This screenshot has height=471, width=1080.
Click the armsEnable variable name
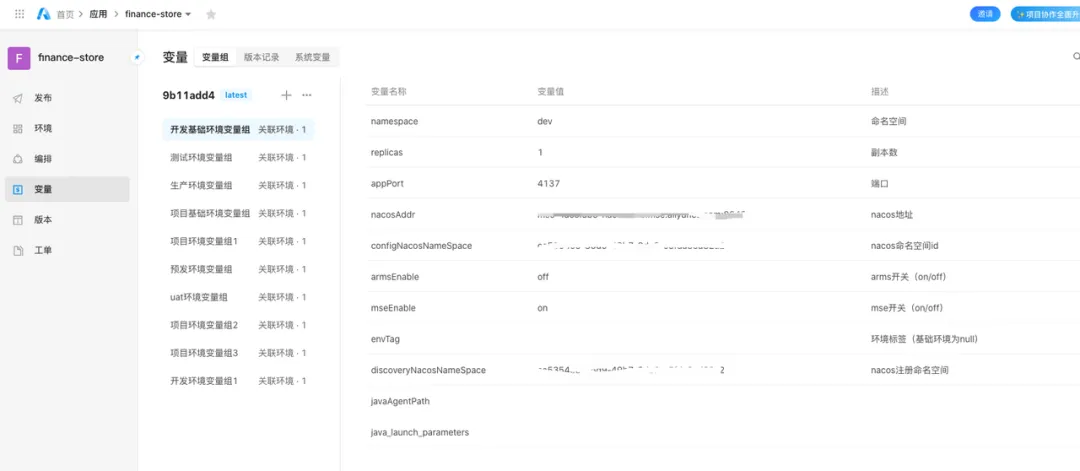[x=395, y=277]
